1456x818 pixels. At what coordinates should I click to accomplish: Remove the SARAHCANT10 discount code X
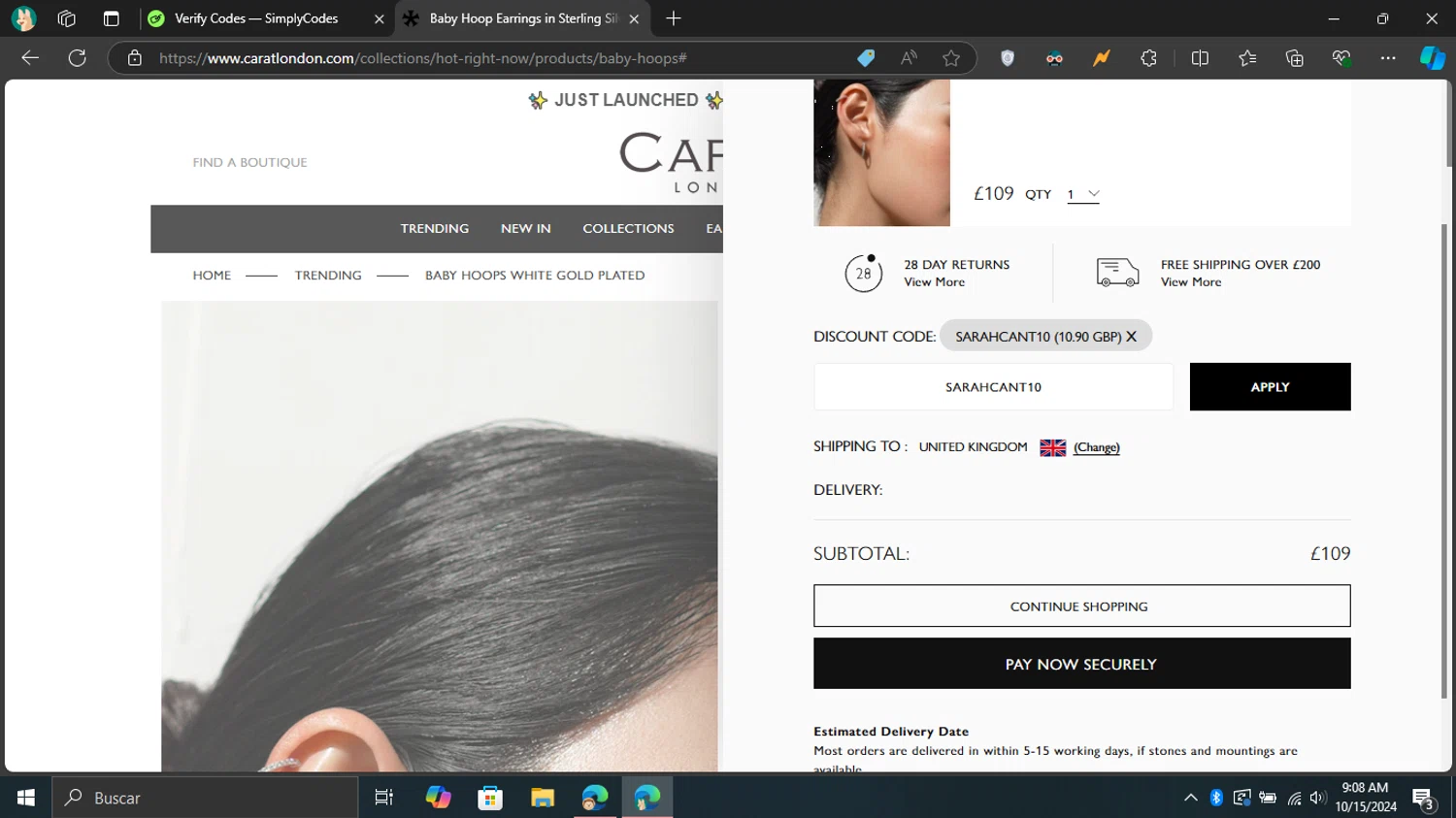1131,336
